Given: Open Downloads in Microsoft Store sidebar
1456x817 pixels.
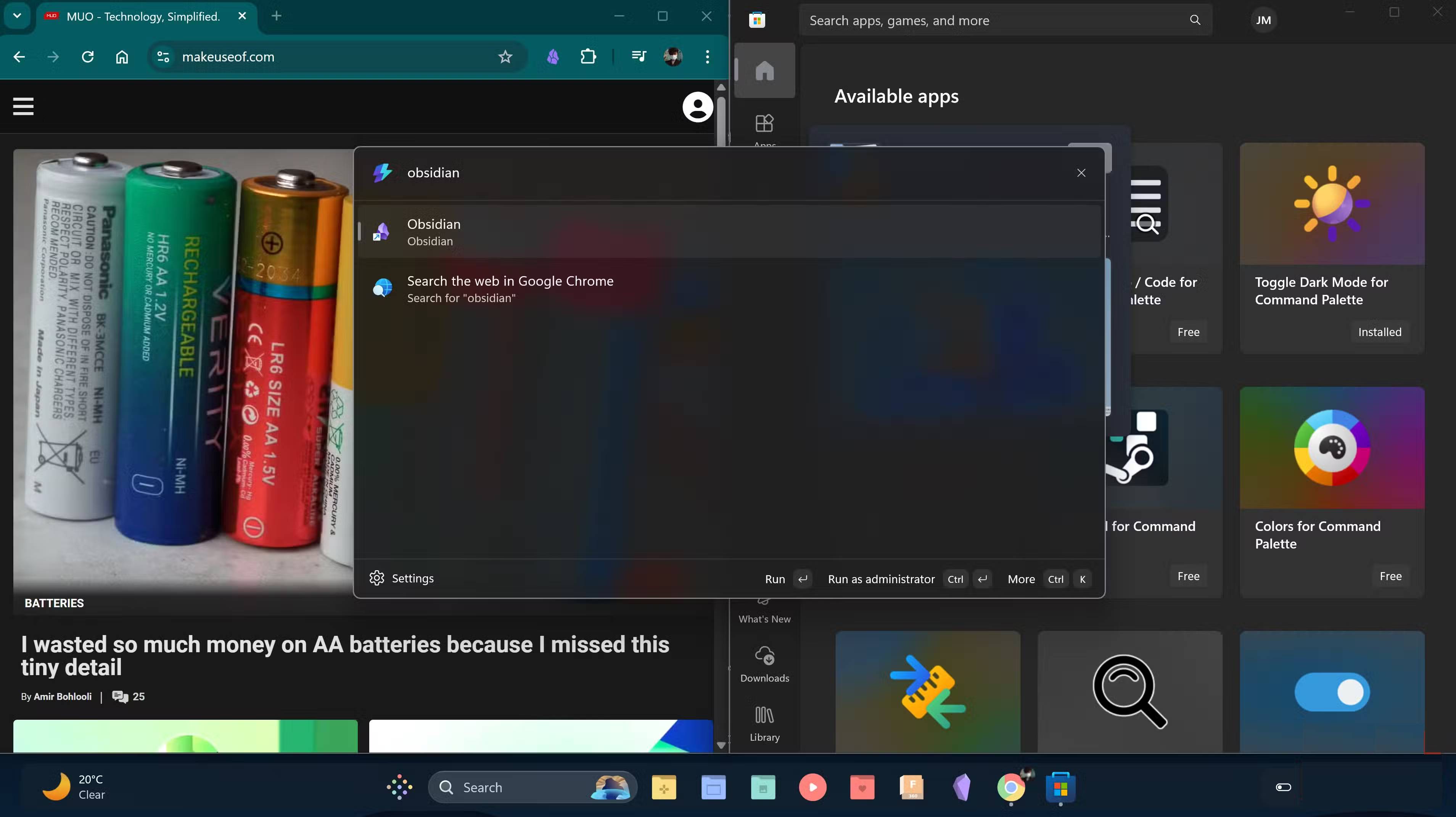Looking at the screenshot, I should pyautogui.click(x=764, y=664).
